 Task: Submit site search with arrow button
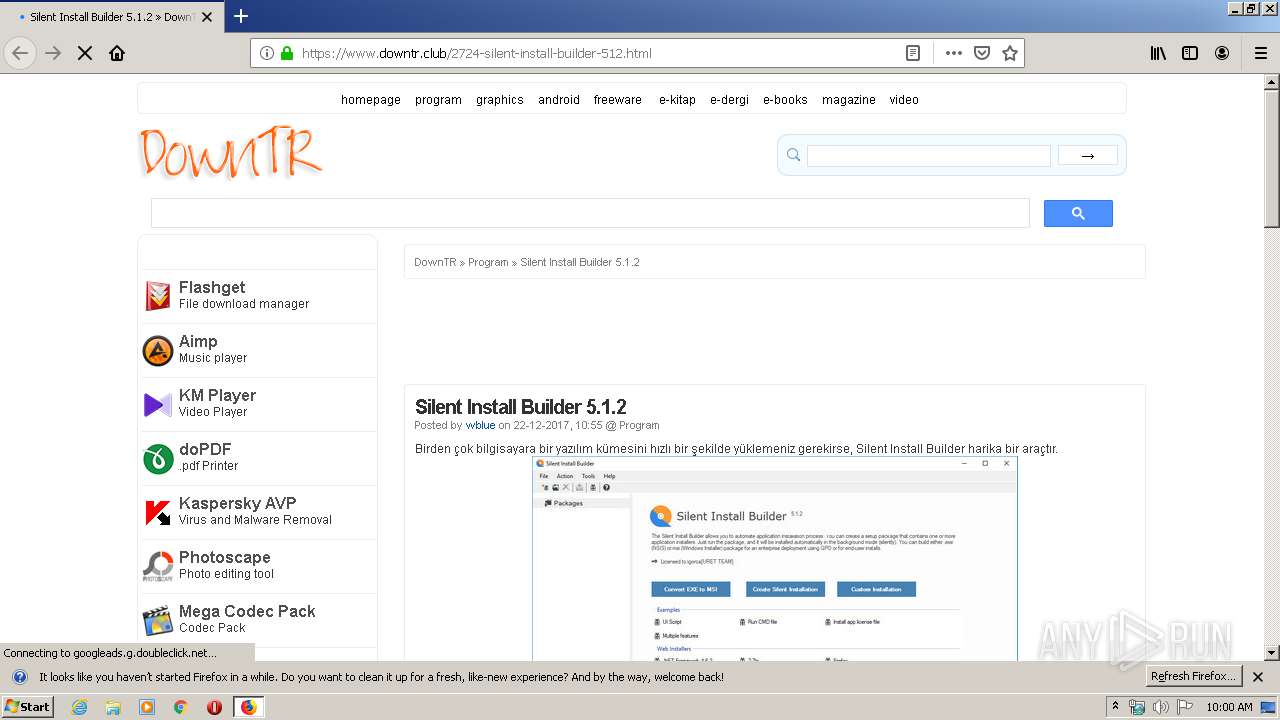coord(1088,155)
